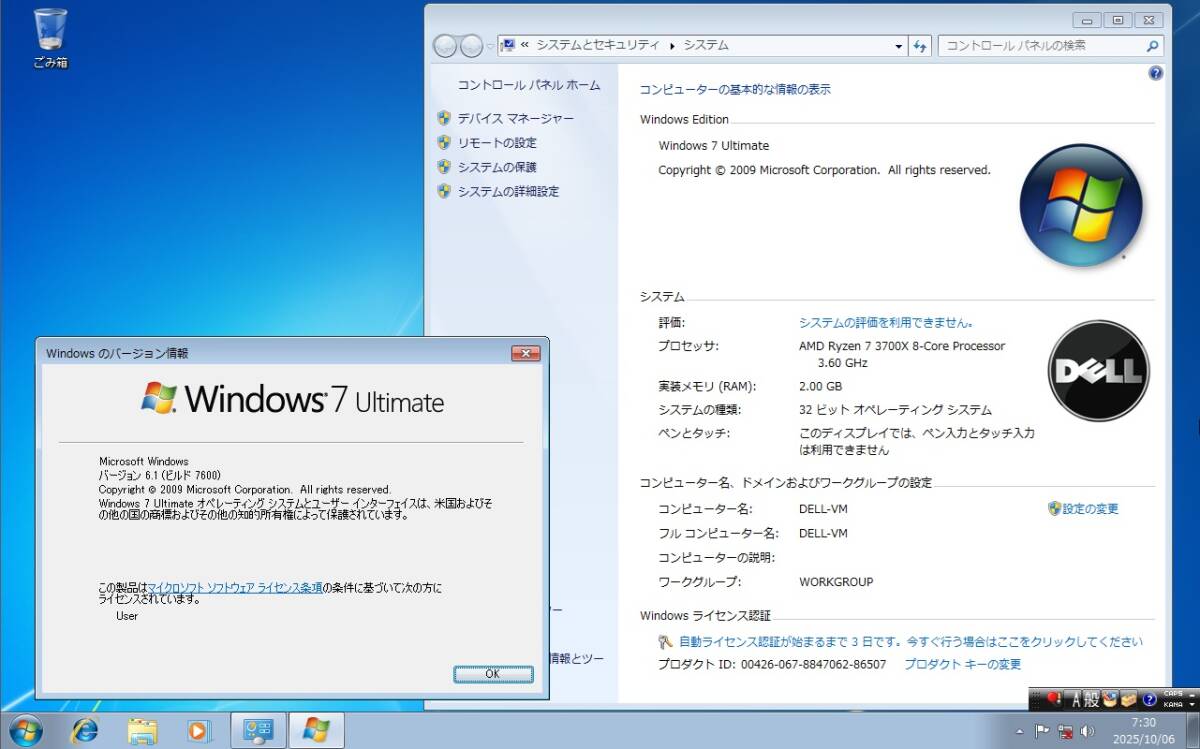Click the shield icon beside デバイス マネージャー

[444, 118]
